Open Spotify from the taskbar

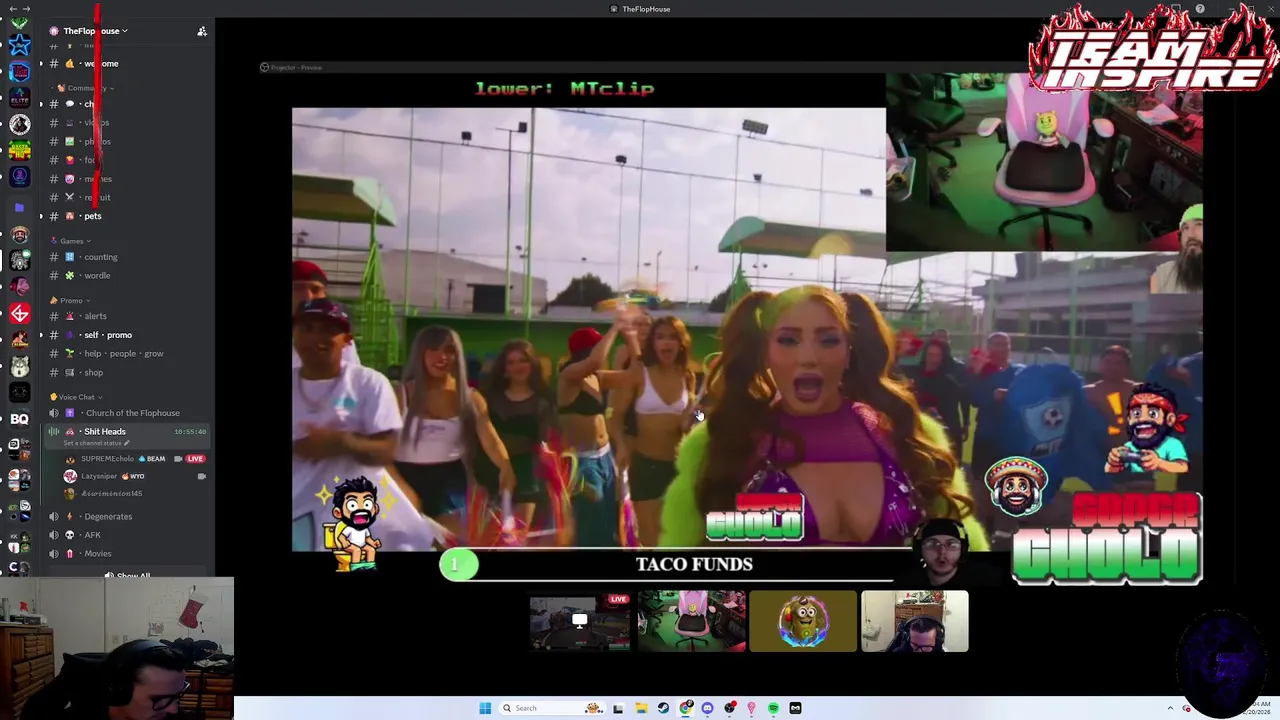773,708
